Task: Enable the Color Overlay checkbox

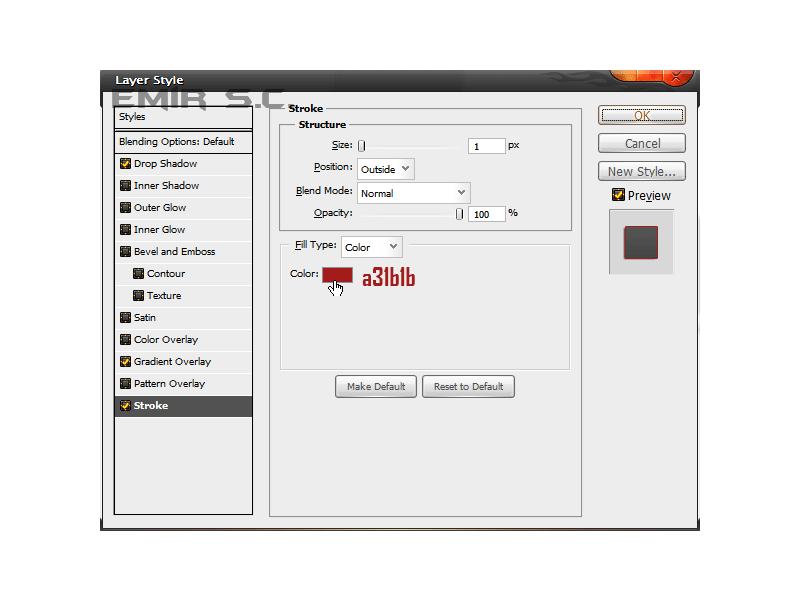Action: (x=125, y=339)
